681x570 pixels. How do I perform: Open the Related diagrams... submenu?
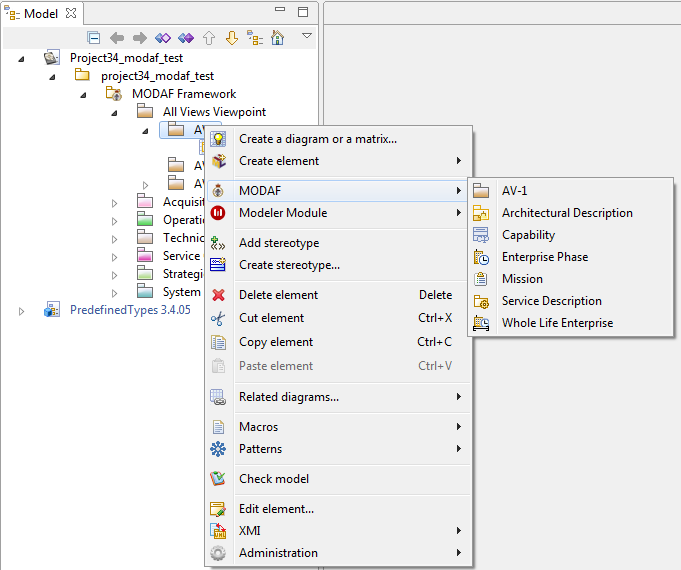(339, 397)
